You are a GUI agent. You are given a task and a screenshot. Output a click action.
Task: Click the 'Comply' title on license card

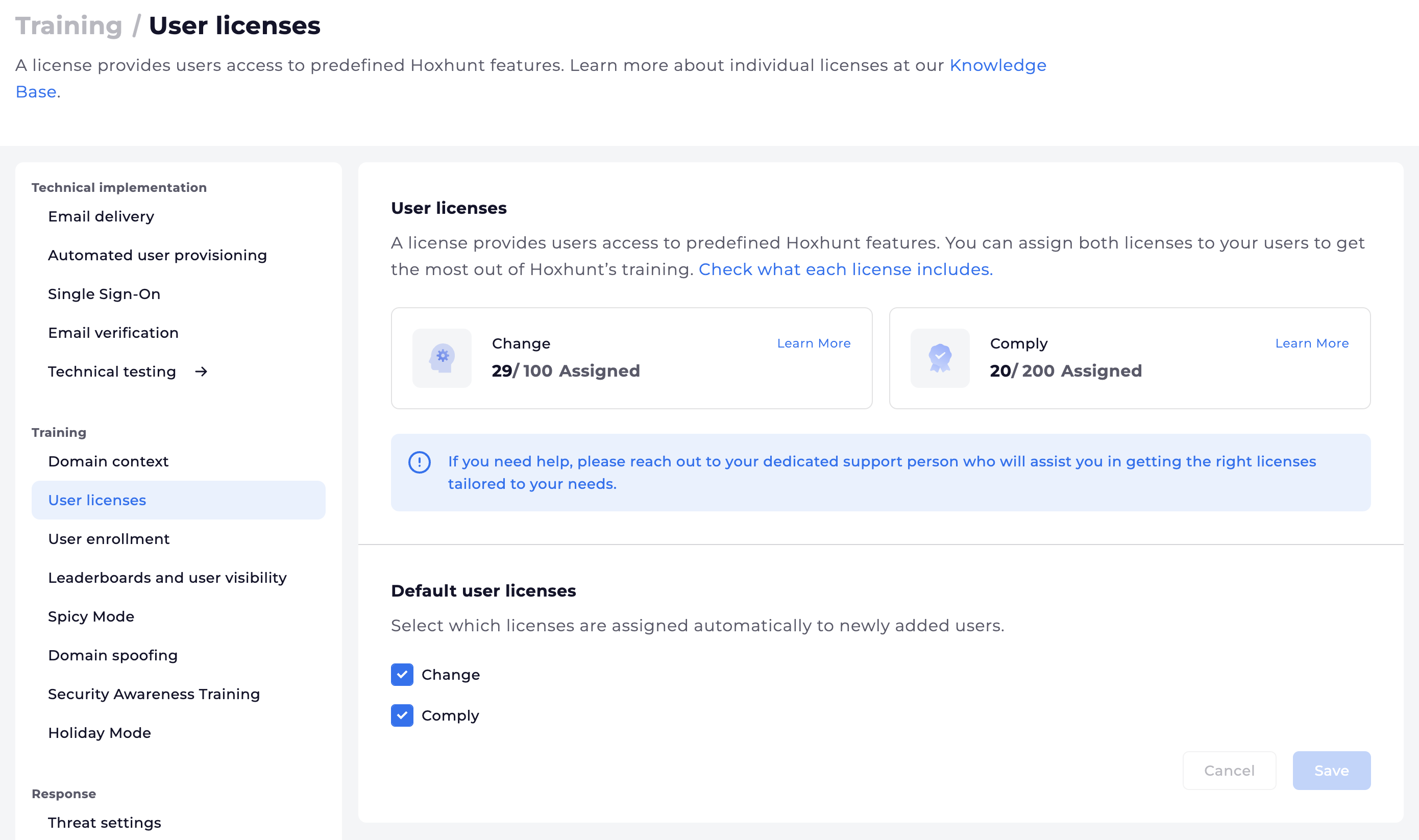point(1018,343)
